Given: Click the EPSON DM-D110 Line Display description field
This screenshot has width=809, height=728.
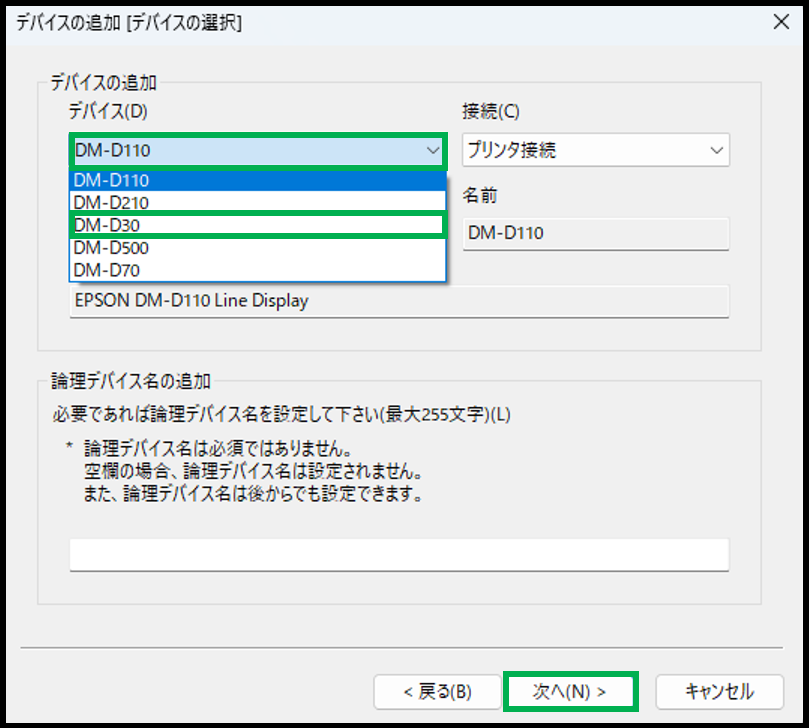Looking at the screenshot, I should coord(399,301).
